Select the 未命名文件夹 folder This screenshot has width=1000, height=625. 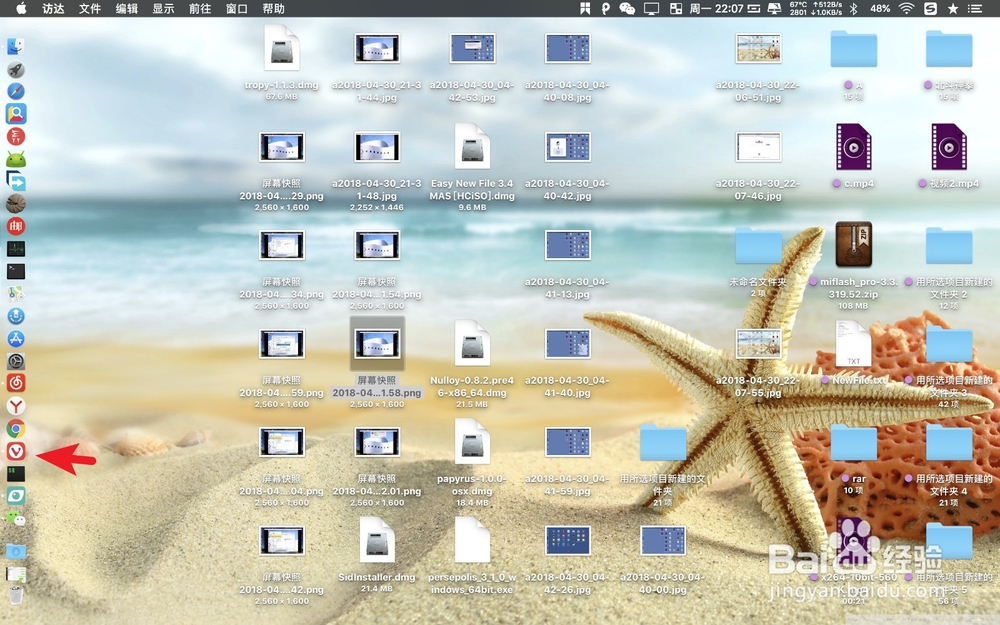coord(758,246)
